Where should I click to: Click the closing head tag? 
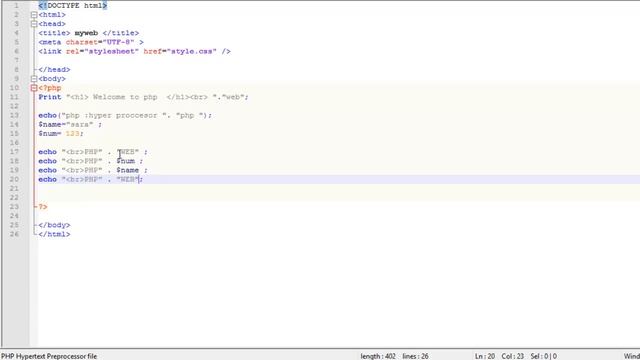[x=54, y=70]
